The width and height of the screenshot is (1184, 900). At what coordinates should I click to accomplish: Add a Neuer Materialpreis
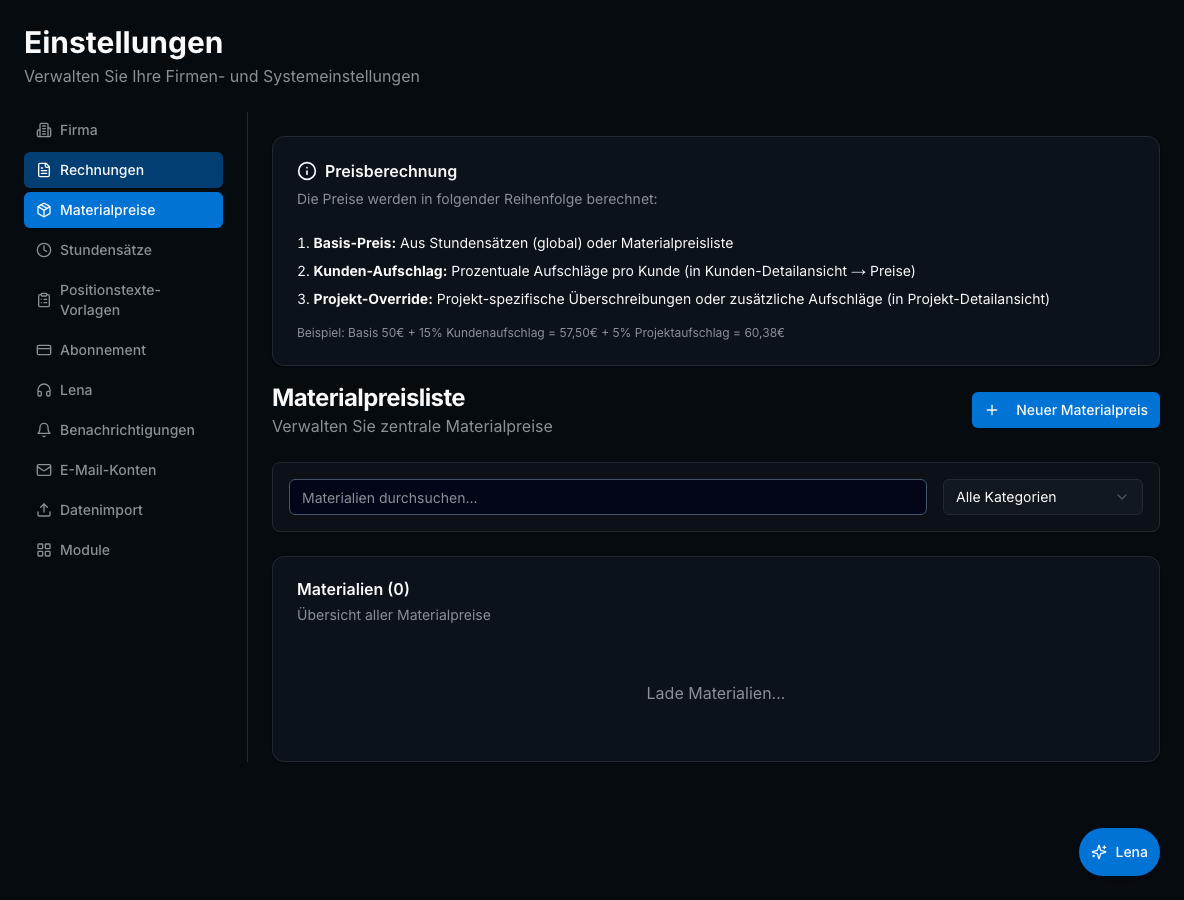[x=1065, y=410]
